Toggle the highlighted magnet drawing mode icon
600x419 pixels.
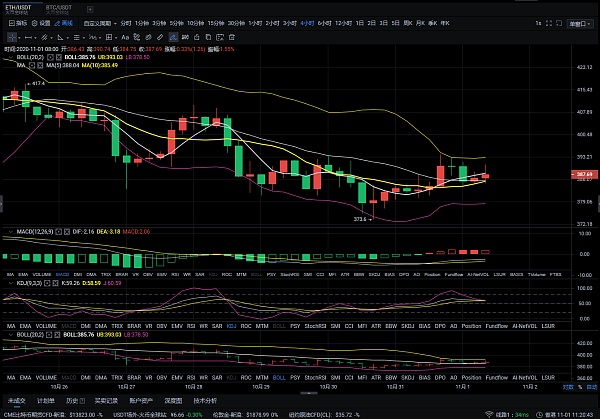[x=173, y=37]
